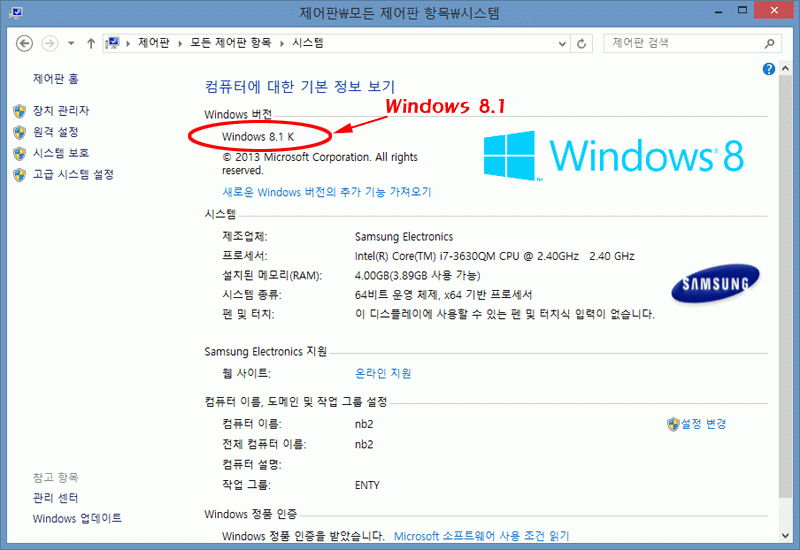Close the System window
Image resolution: width=800 pixels, height=550 pixels.
click(x=773, y=10)
